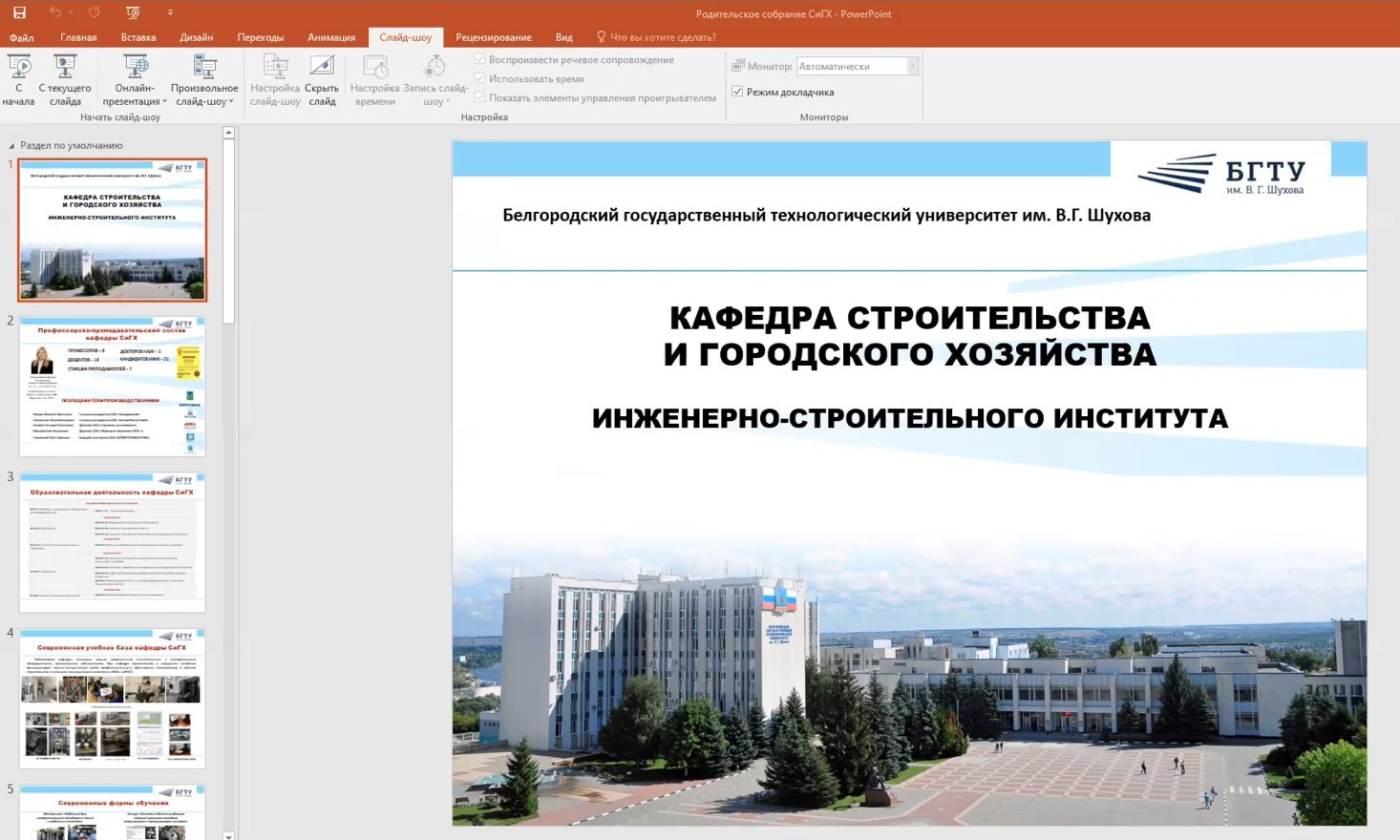Click the Monitor icon next to Монитор label
Viewport: 1400px width, 840px height.
coord(738,66)
